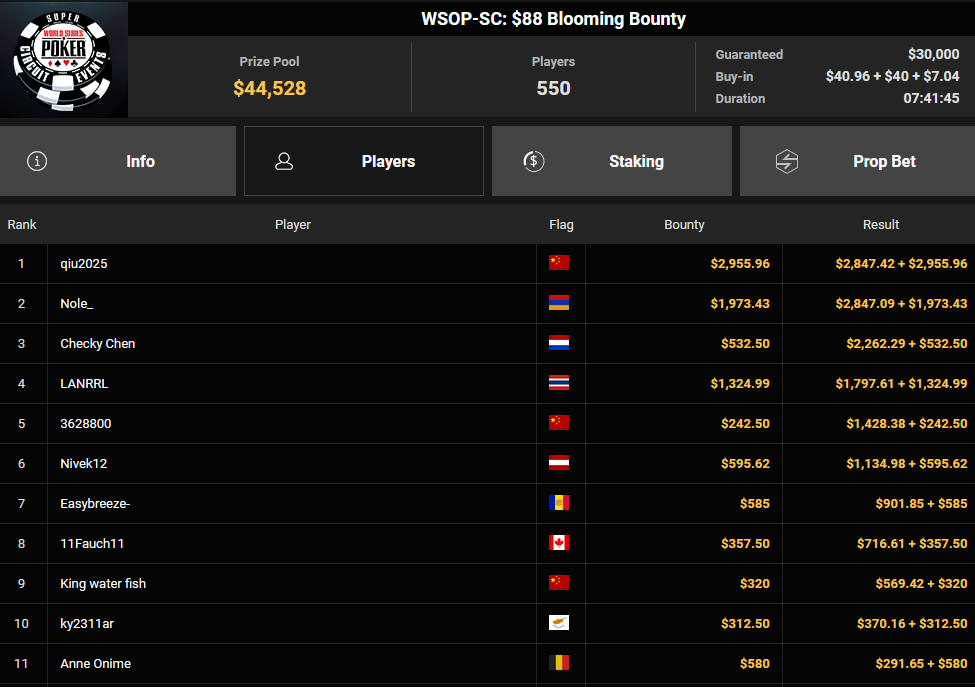Screen dimensions: 975x687
Task: Click the Players person icon
Action: 284,161
